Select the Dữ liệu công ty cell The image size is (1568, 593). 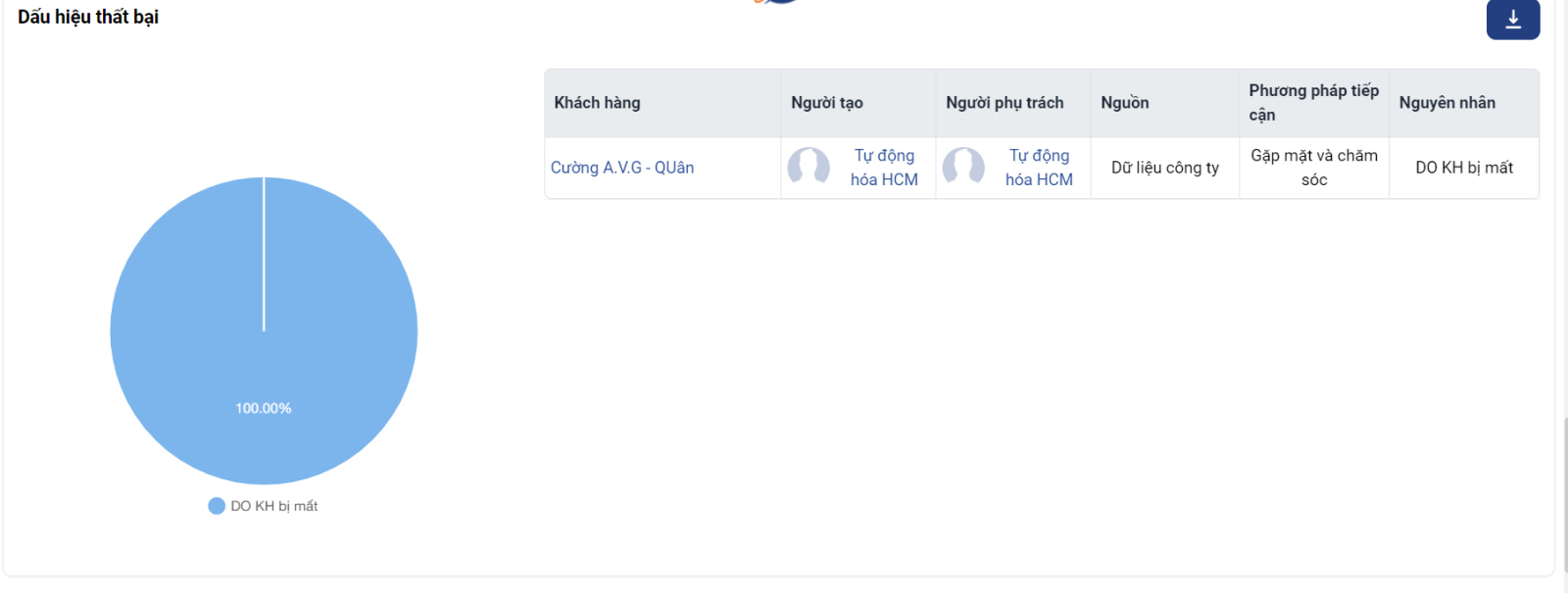click(1165, 168)
